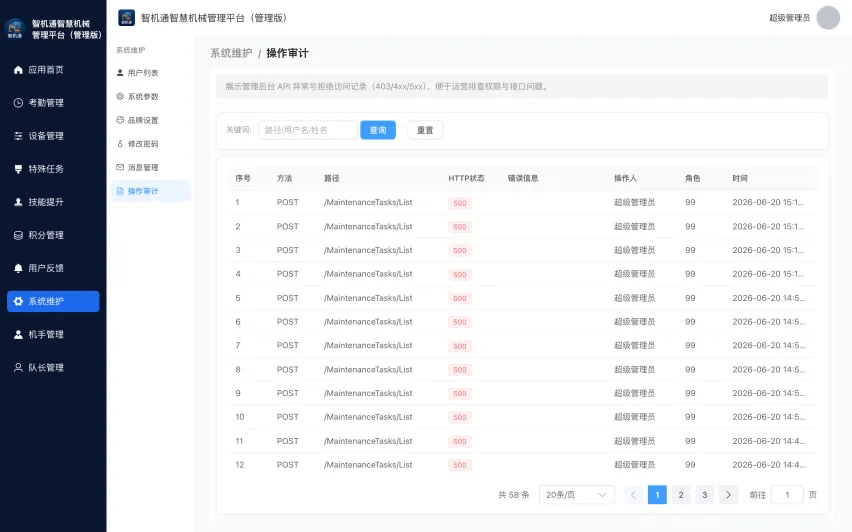This screenshot has width=852, height=532.
Task: Click the POST cell in row 8
Action: [x=287, y=370]
